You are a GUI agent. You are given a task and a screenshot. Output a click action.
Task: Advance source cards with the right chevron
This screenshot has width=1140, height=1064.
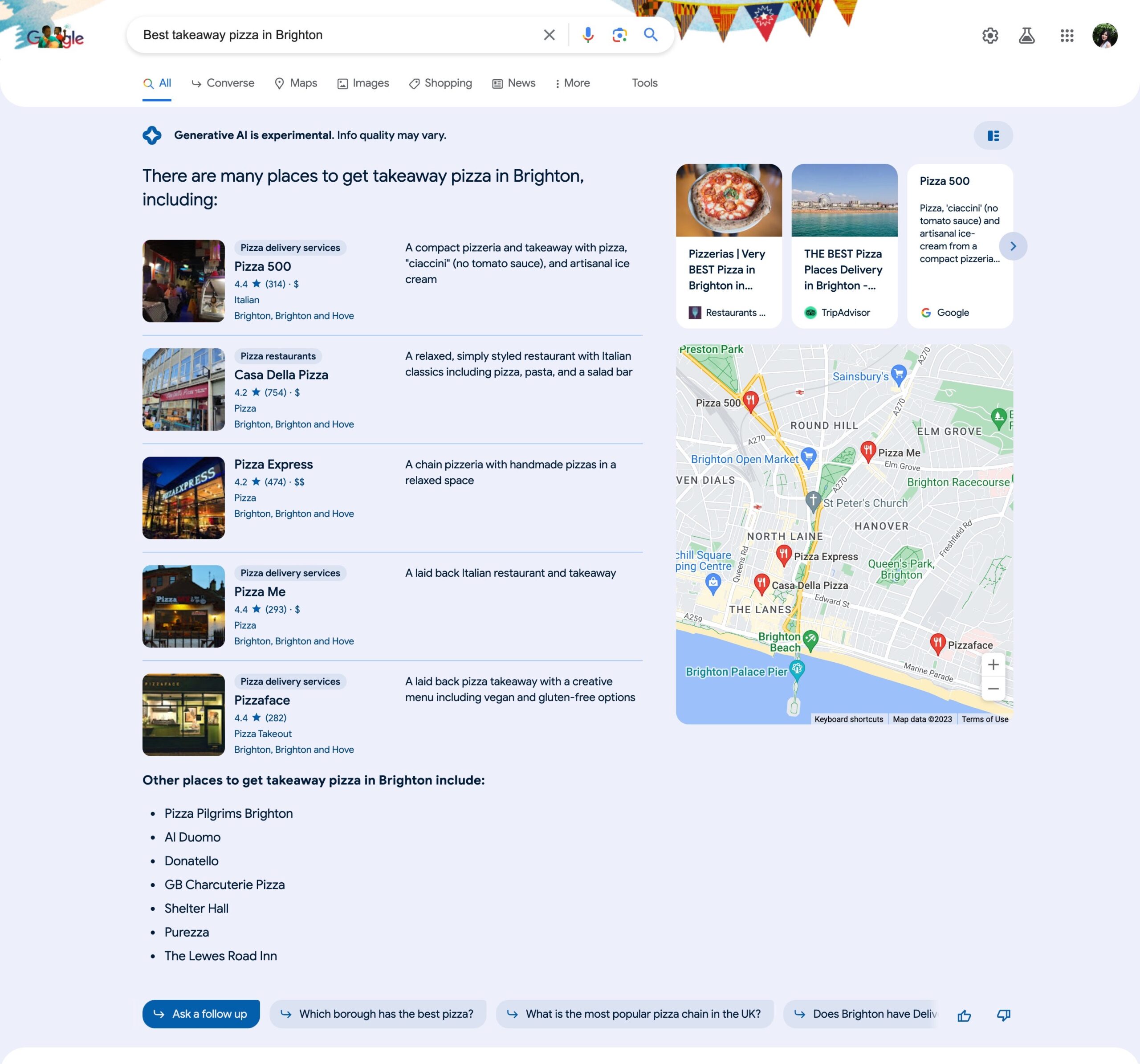(1013, 246)
